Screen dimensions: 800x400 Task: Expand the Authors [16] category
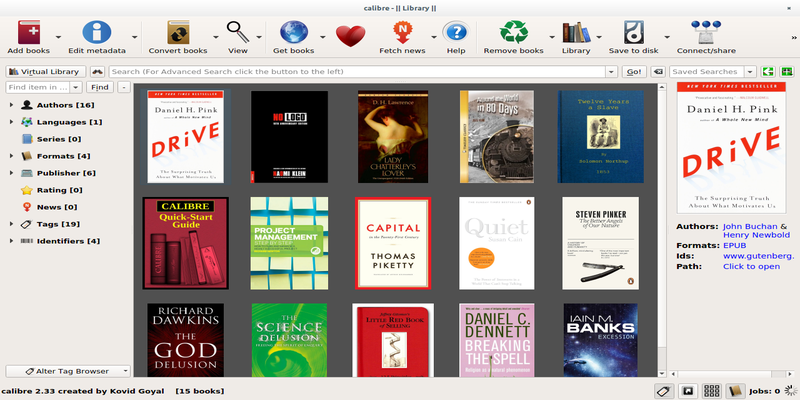click(x=11, y=105)
